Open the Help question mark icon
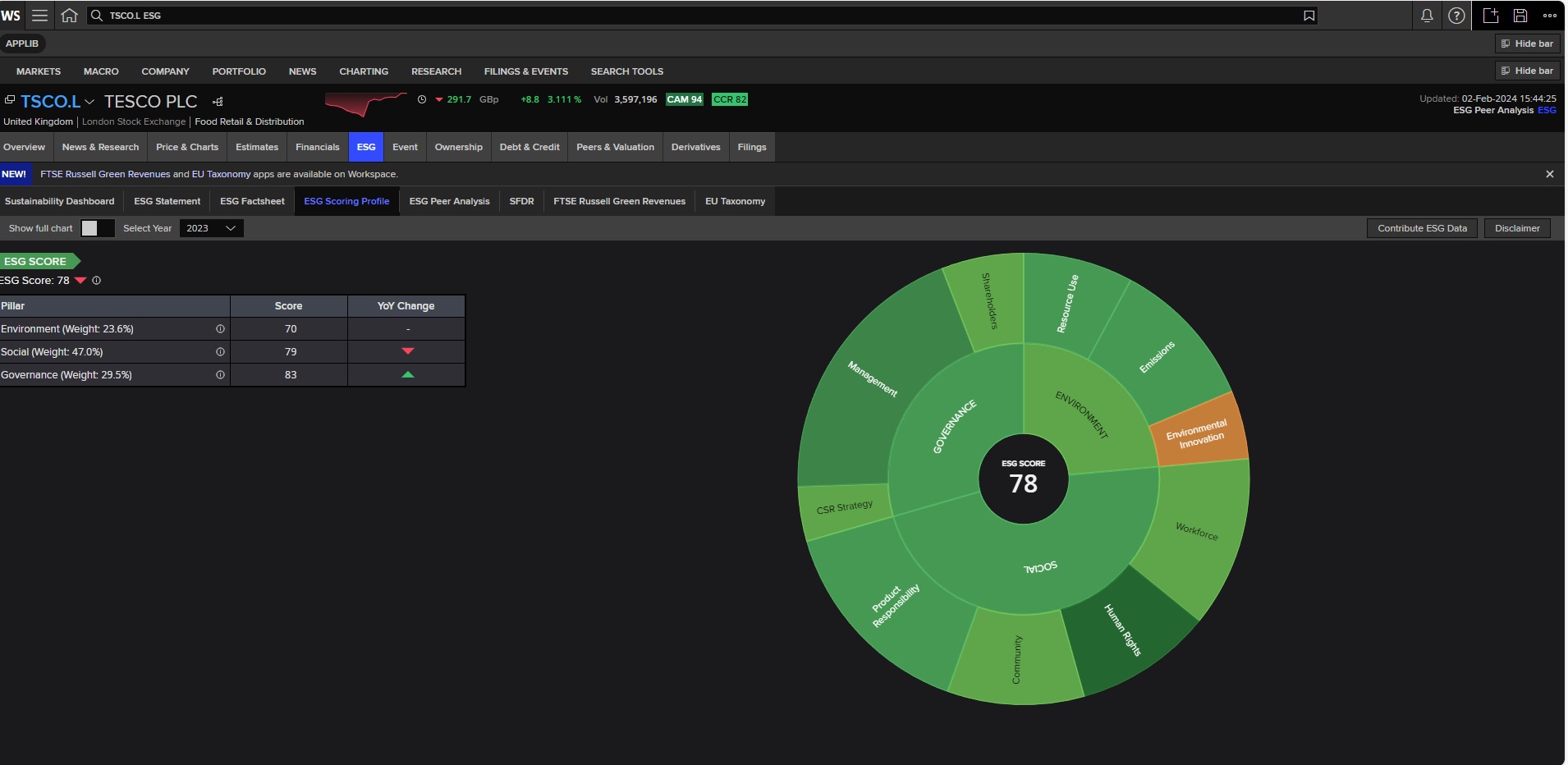This screenshot has height=765, width=1568. tap(1457, 15)
